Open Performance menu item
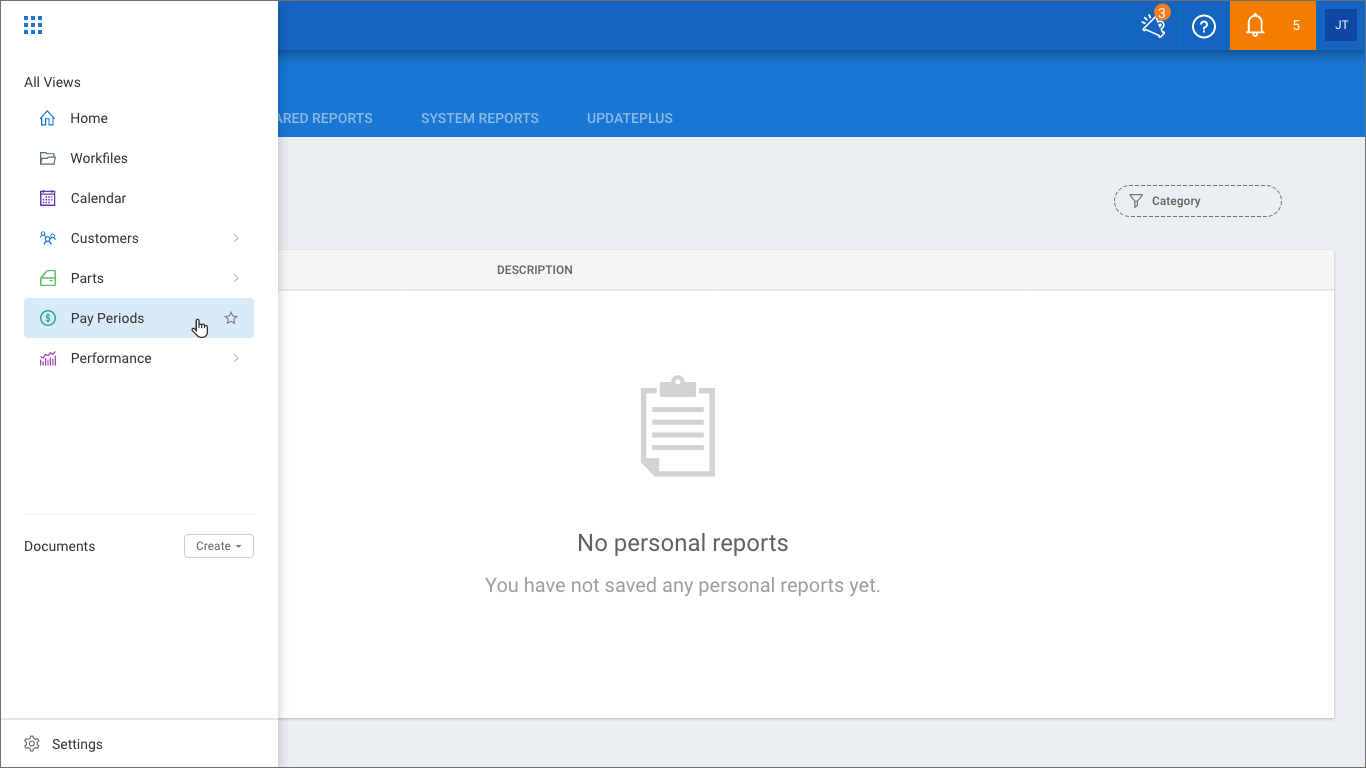The width and height of the screenshot is (1366, 768). 139,358
